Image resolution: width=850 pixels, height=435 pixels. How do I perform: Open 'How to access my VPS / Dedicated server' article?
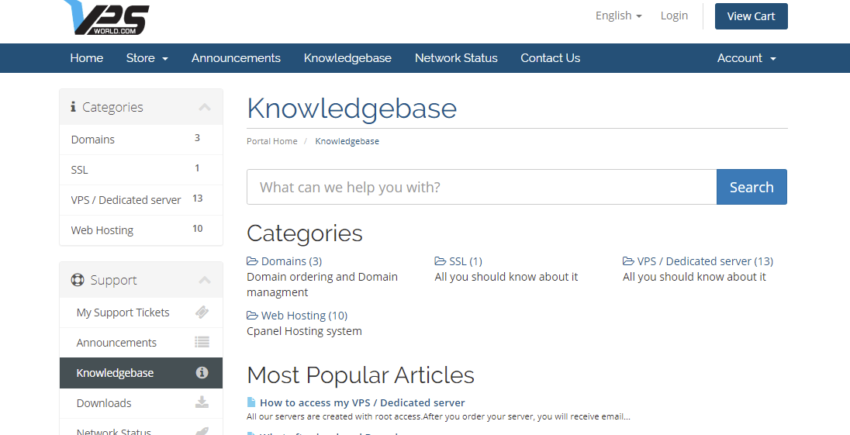362,403
